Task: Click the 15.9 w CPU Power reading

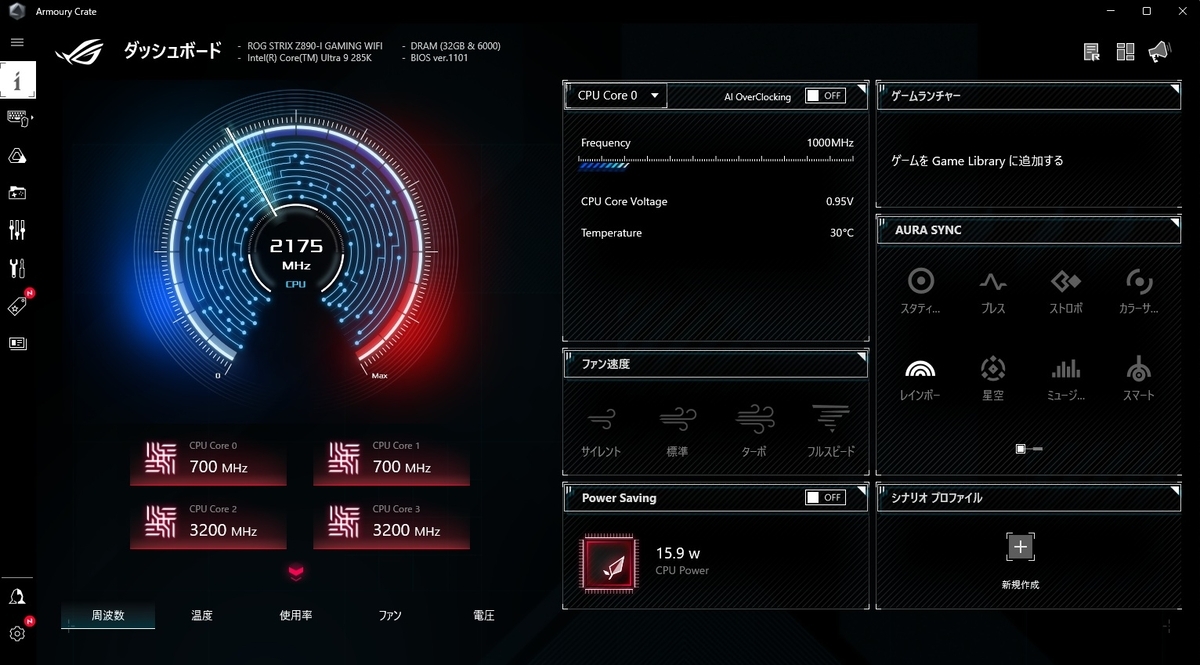Action: tap(678, 553)
